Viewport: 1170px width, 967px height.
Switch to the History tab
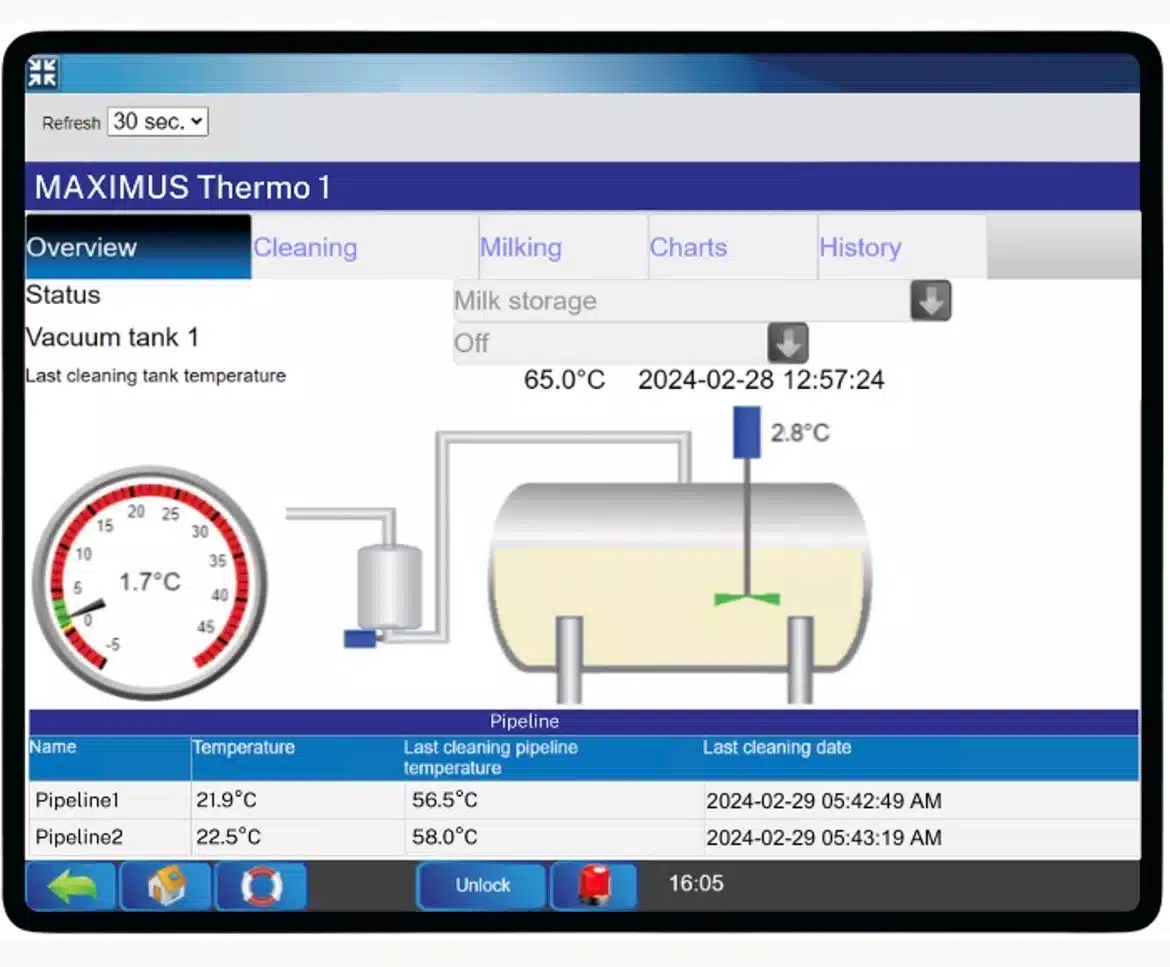point(860,247)
